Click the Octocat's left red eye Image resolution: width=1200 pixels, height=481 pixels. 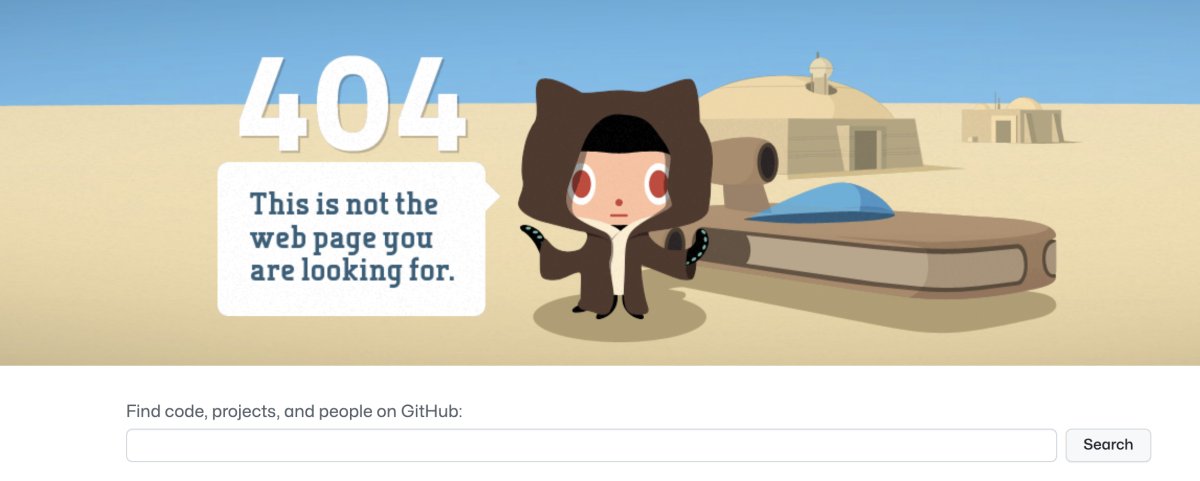[582, 184]
